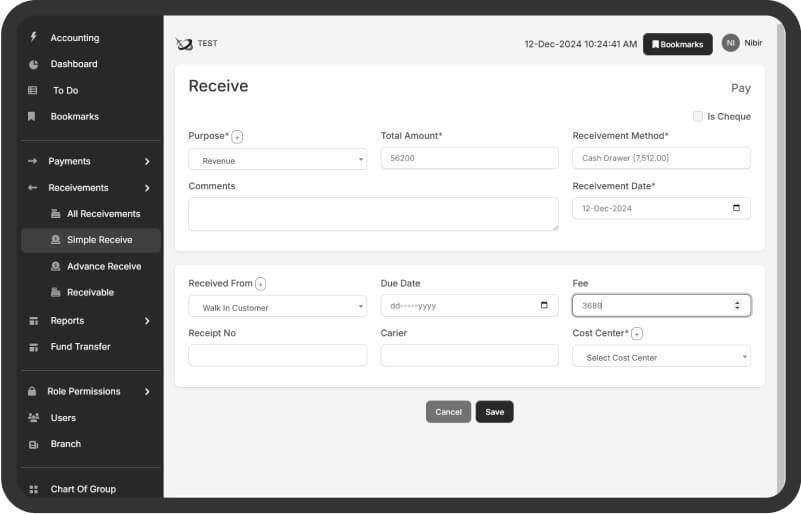The image size is (801, 514).
Task: Click the TEST company logo icon
Action: (184, 44)
